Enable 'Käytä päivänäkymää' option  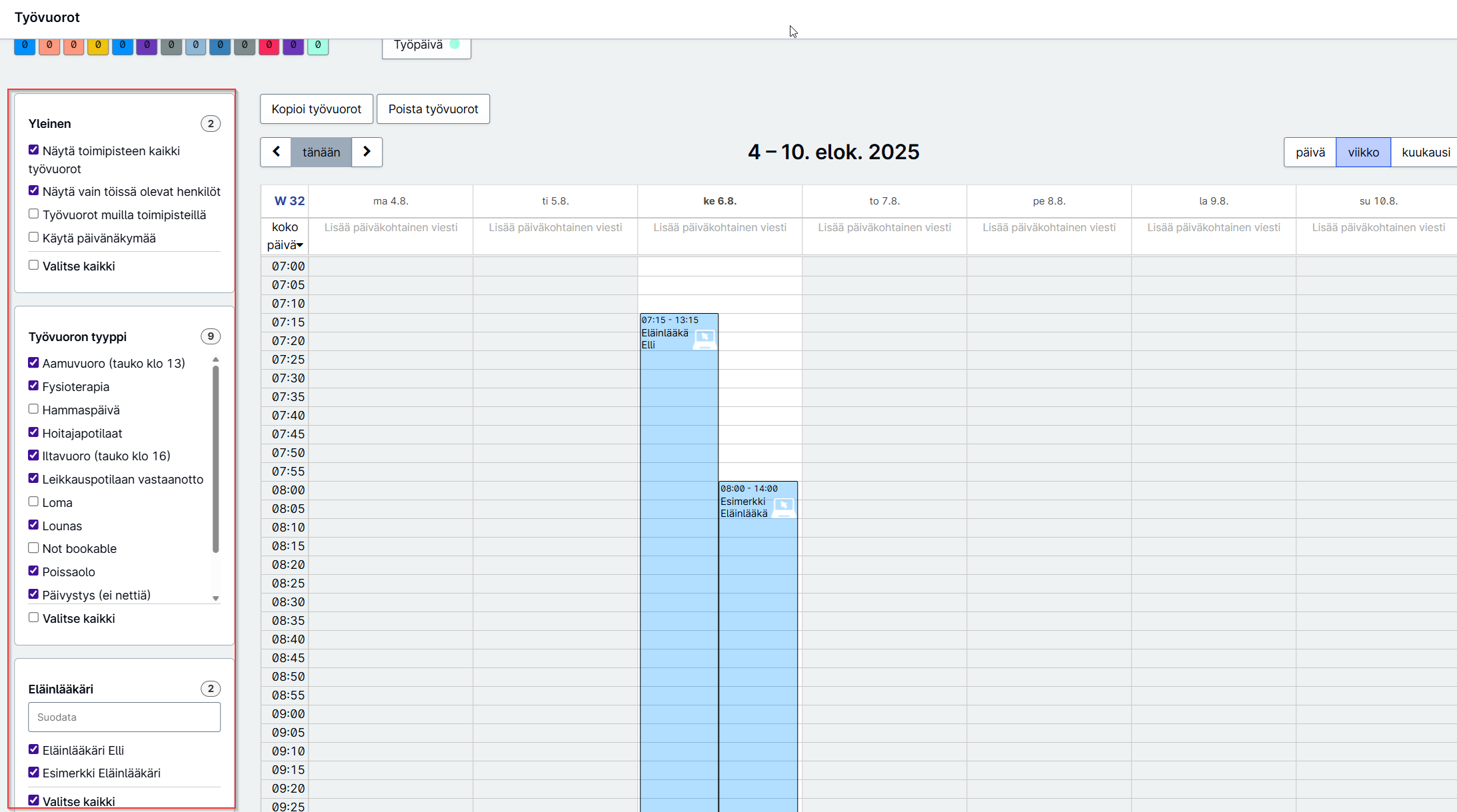click(x=33, y=237)
